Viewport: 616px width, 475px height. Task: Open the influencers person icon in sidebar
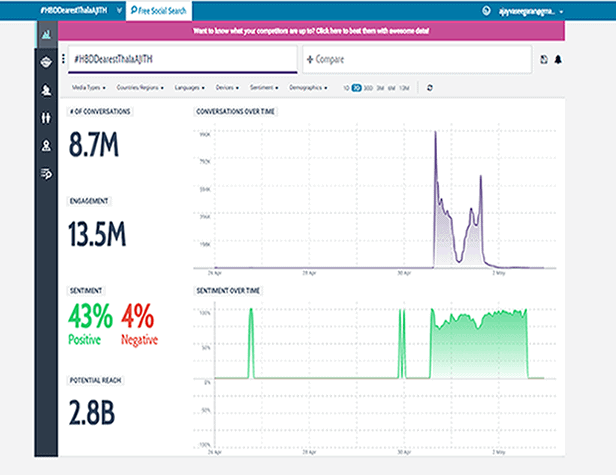pyautogui.click(x=46, y=90)
